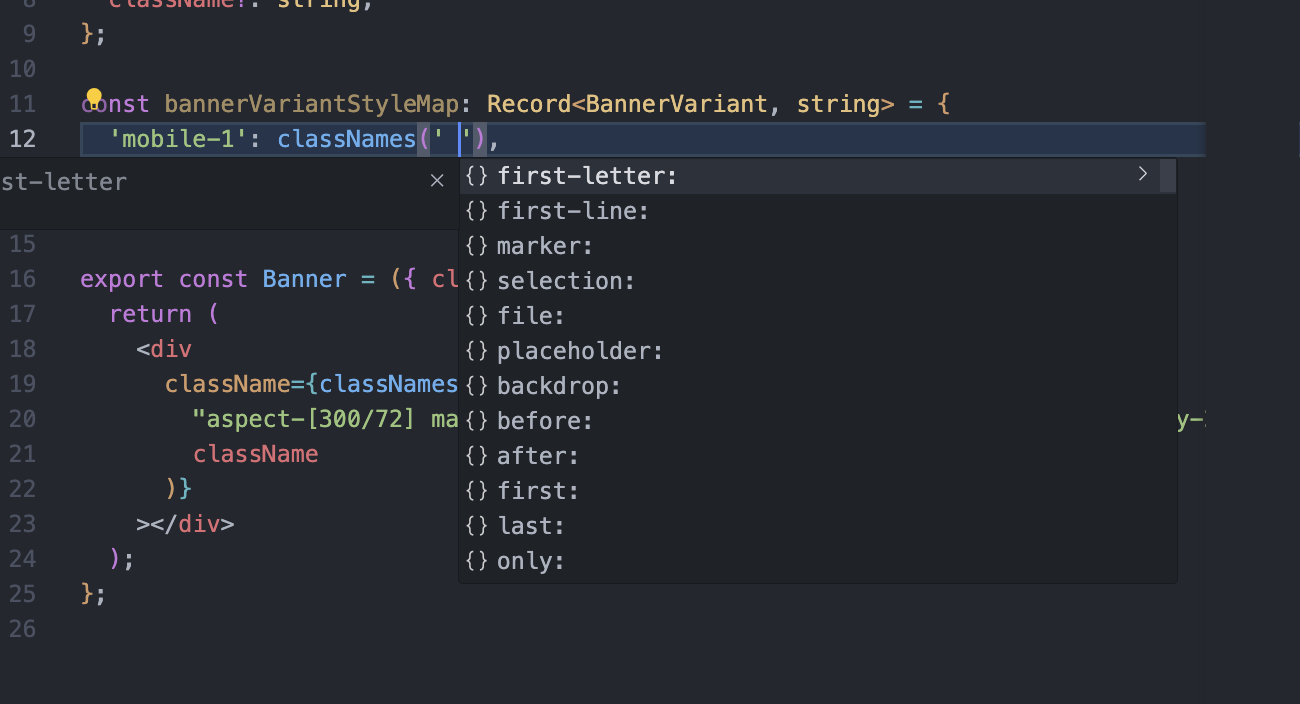The image size is (1300, 704).
Task: Click the return keyword on line 17
Action: [x=150, y=314]
